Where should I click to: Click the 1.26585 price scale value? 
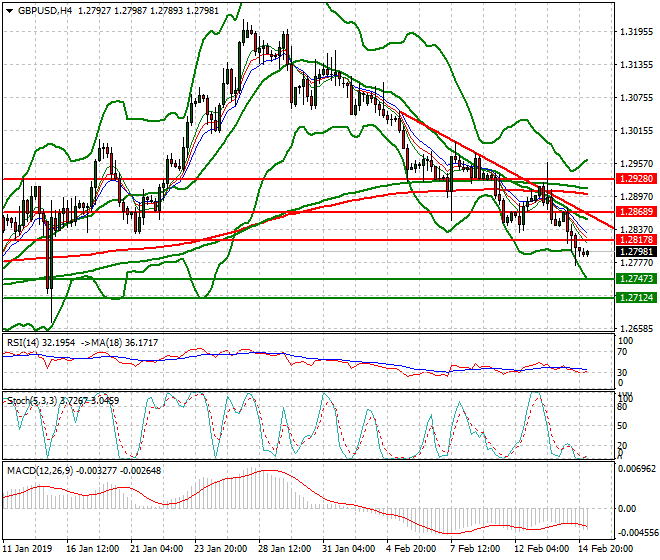coord(637,328)
